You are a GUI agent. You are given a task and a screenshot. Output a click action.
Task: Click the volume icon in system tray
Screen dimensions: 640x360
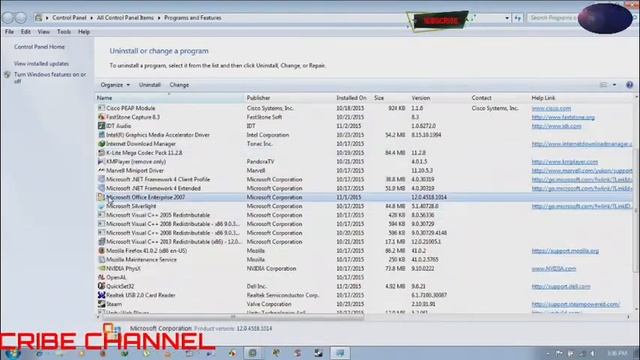(592, 353)
